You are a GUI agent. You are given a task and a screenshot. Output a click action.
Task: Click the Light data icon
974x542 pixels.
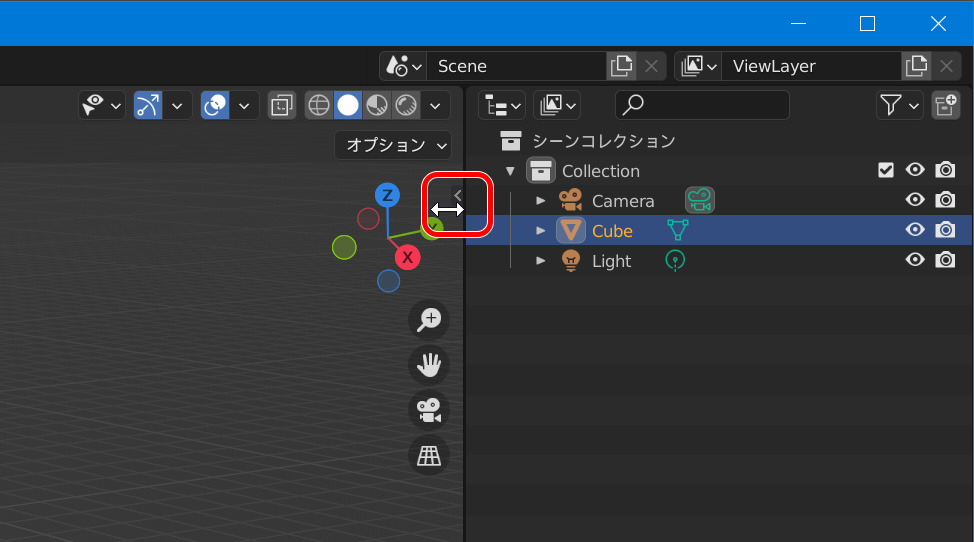pos(675,260)
